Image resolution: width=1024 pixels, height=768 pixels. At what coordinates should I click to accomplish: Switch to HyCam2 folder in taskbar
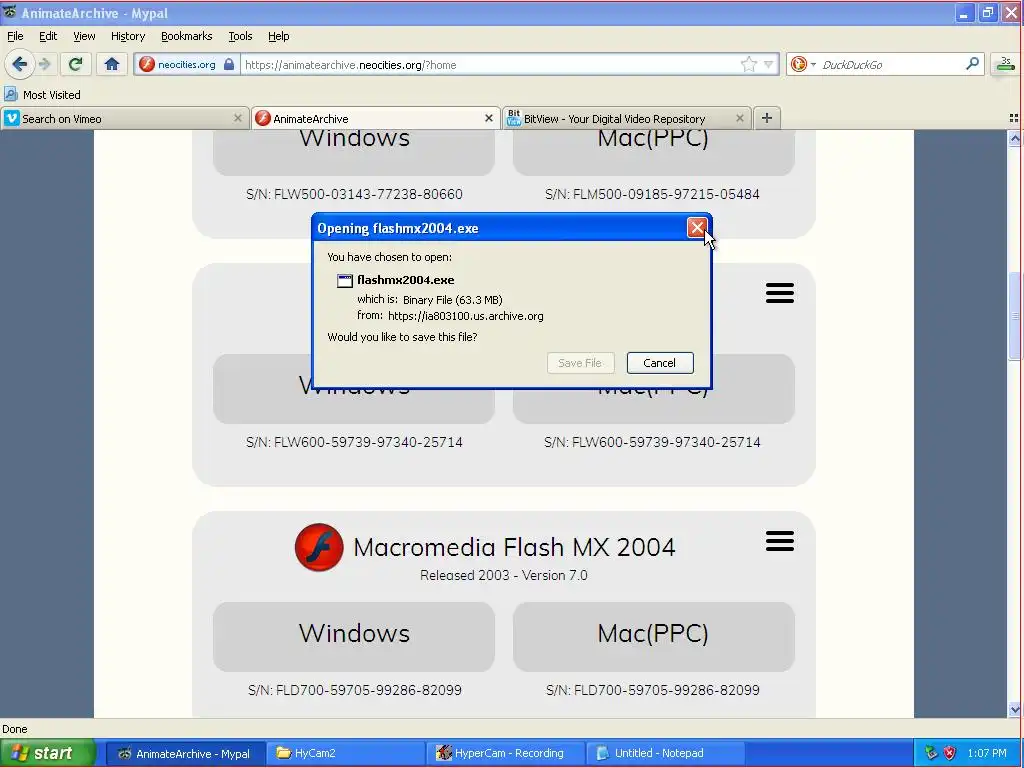point(344,753)
